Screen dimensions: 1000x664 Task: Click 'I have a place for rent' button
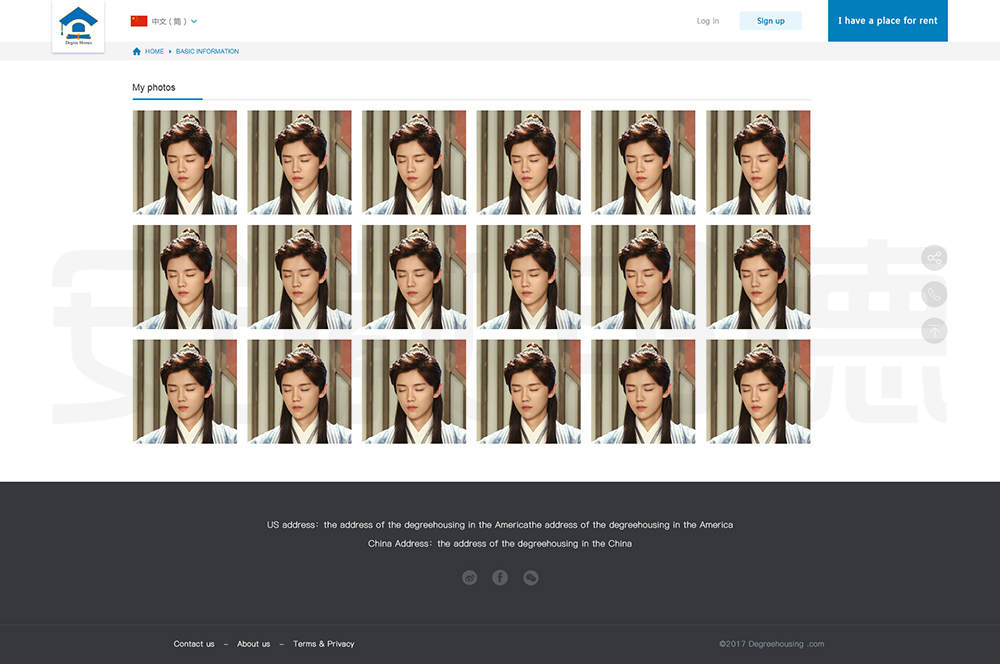coord(887,21)
